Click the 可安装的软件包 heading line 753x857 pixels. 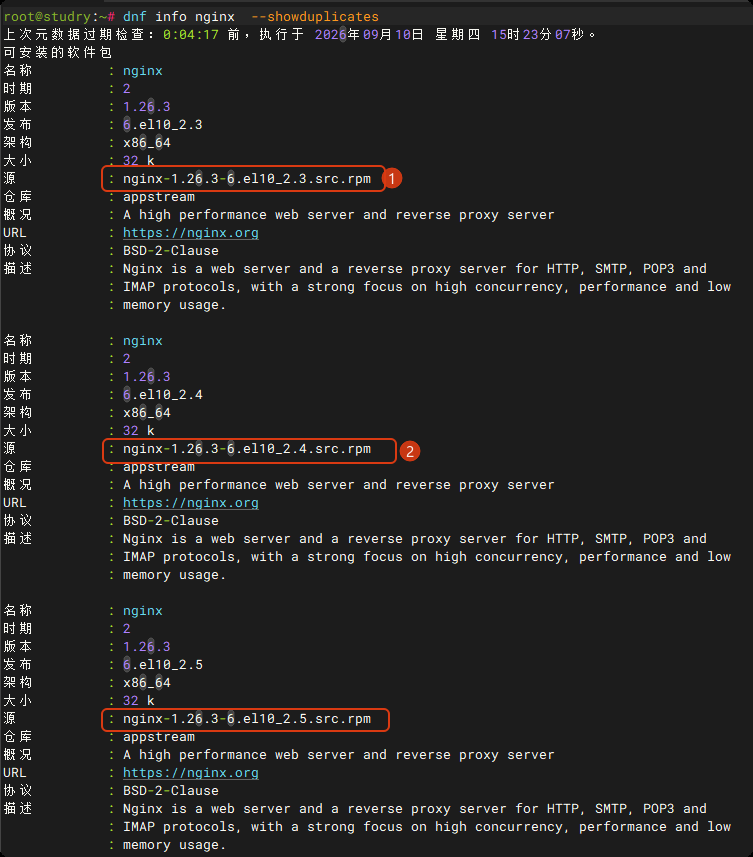point(57,52)
